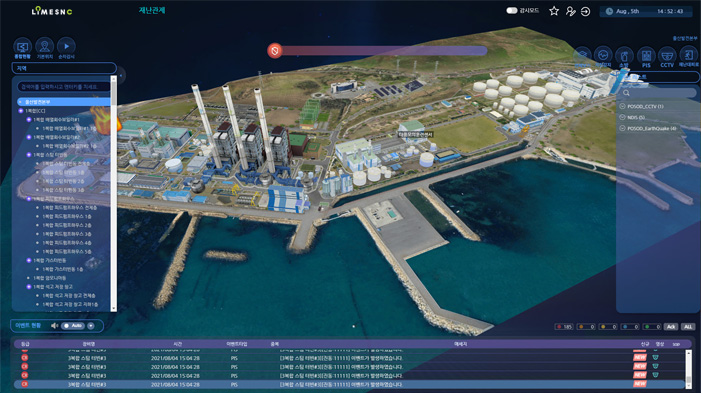This screenshot has height=393, width=701.
Task: Open the user edit profile icon
Action: [x=570, y=11]
